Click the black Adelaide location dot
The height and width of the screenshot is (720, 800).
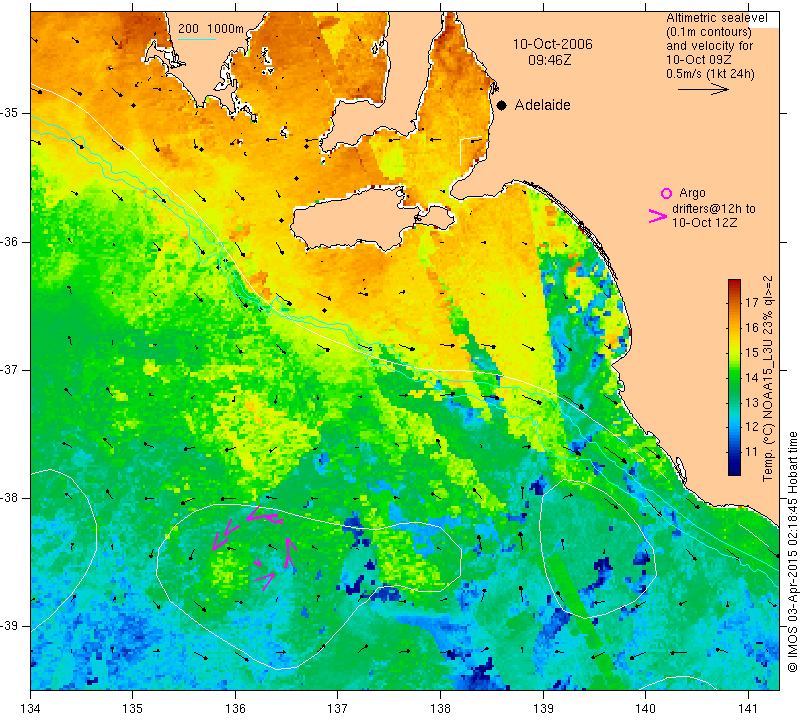point(502,105)
